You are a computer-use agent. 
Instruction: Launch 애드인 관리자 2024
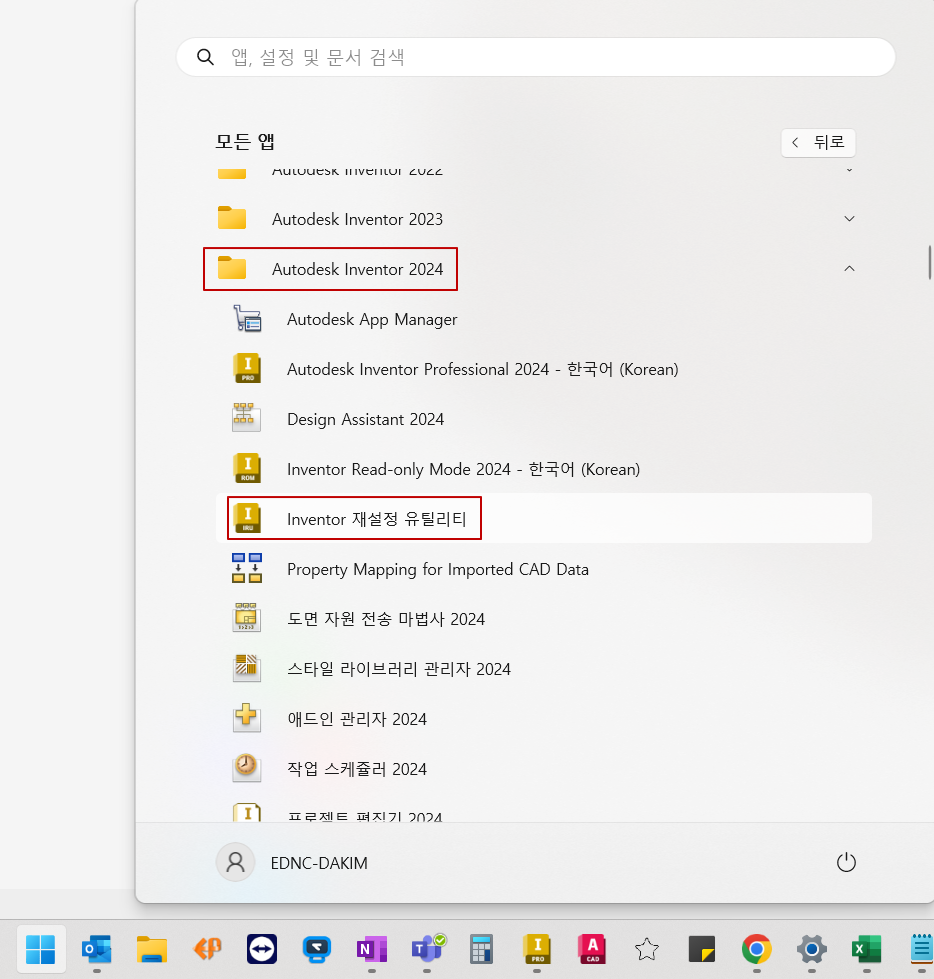544,718
